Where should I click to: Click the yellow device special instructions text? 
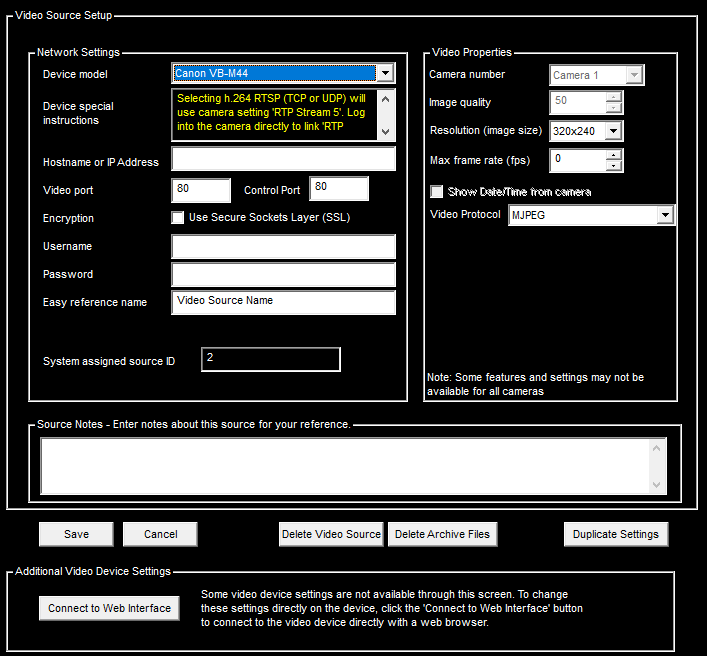pos(271,112)
